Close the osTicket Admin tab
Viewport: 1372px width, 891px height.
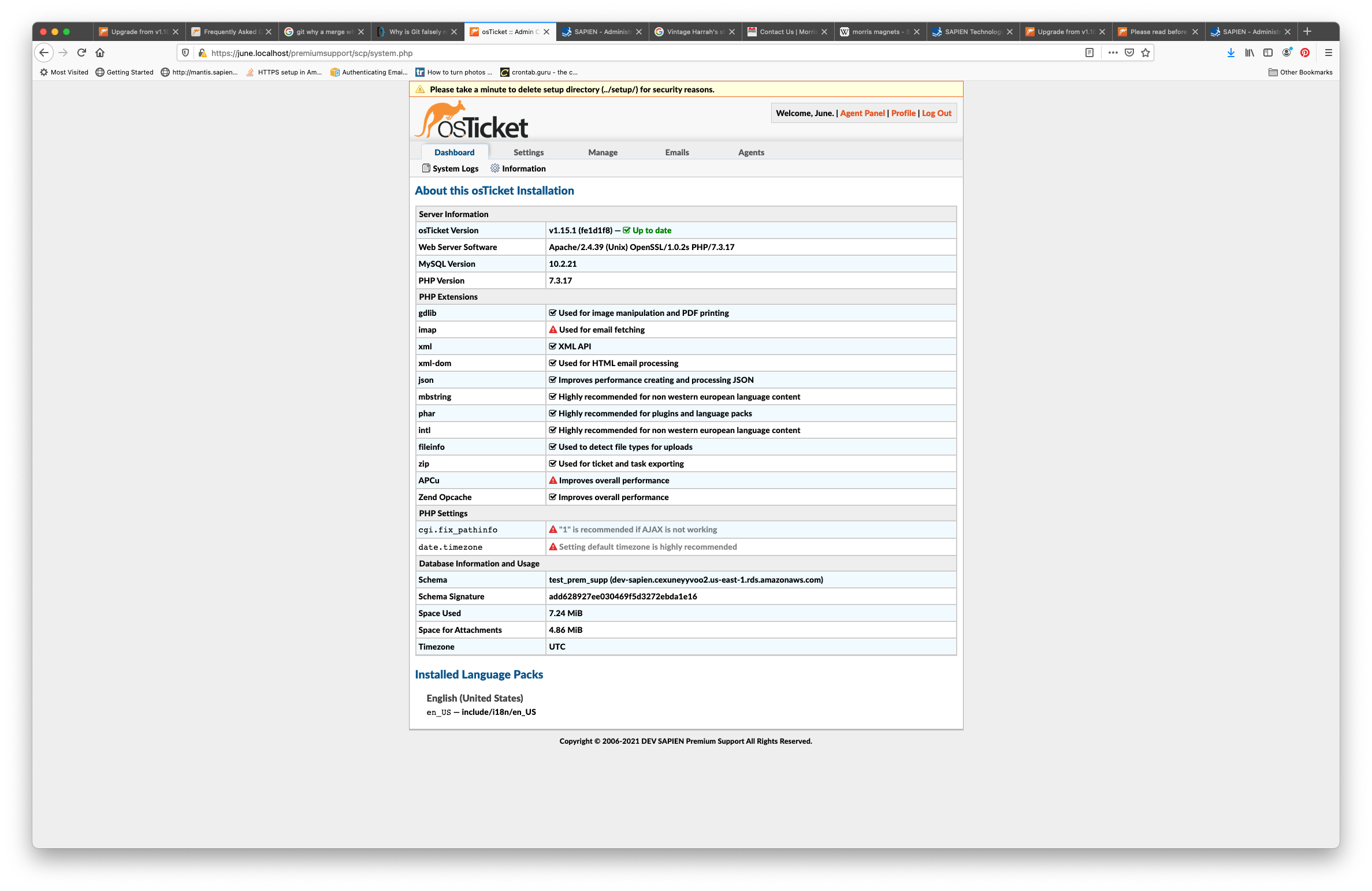[x=546, y=32]
